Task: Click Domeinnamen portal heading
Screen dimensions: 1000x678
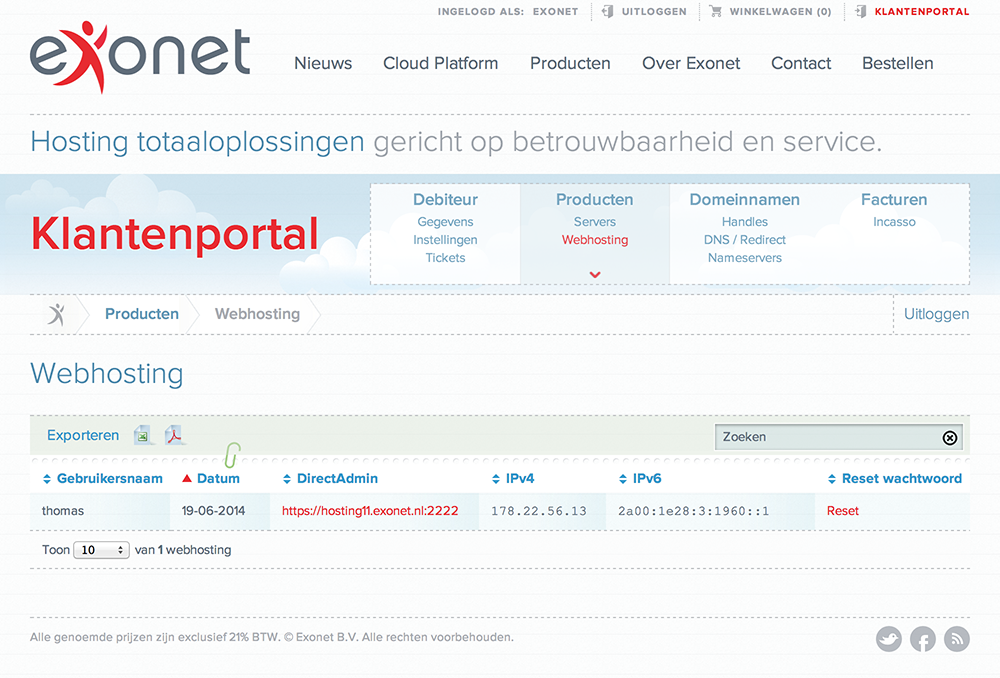Action: click(744, 200)
